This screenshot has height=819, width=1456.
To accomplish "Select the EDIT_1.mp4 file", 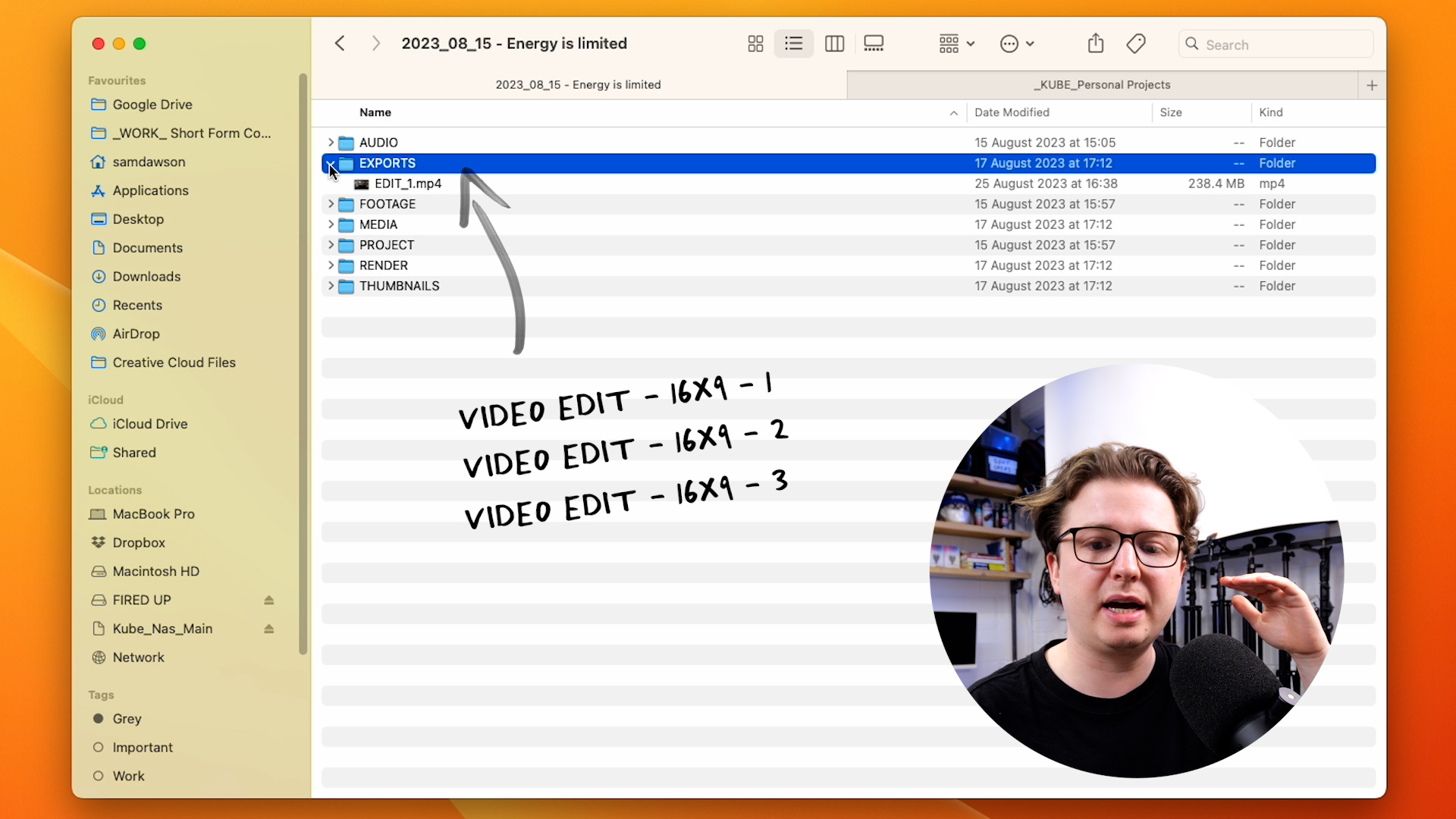I will [x=407, y=184].
